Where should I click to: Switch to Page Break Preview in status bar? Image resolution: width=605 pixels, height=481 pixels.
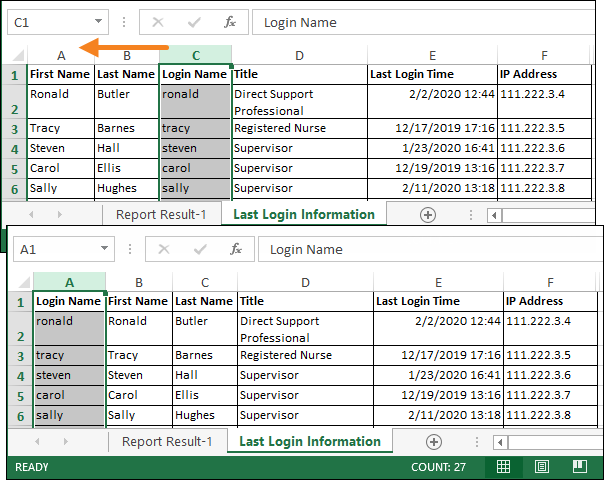580,467
